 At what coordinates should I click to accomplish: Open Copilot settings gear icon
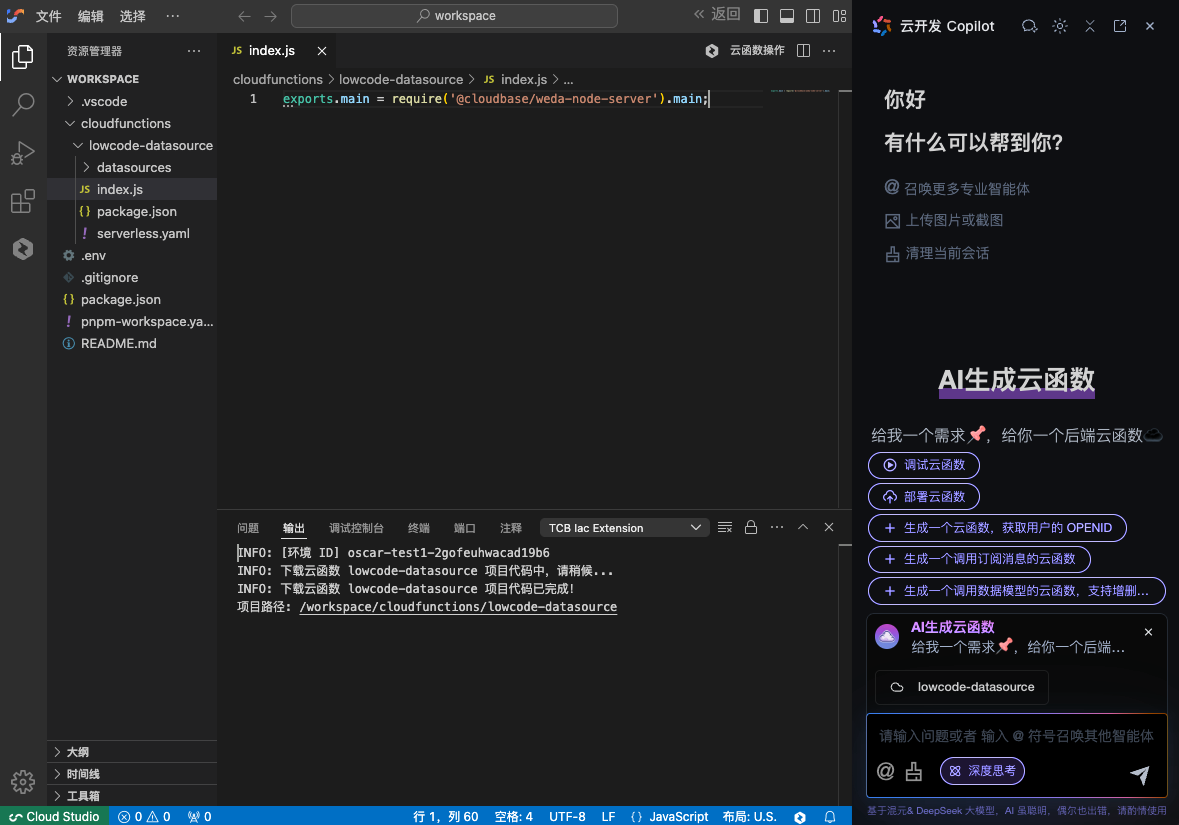(x=1060, y=26)
